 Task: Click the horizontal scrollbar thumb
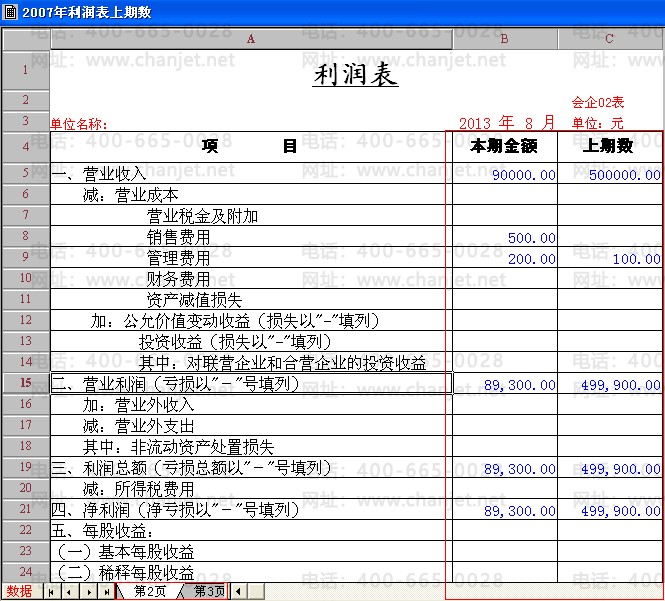tap(256, 591)
